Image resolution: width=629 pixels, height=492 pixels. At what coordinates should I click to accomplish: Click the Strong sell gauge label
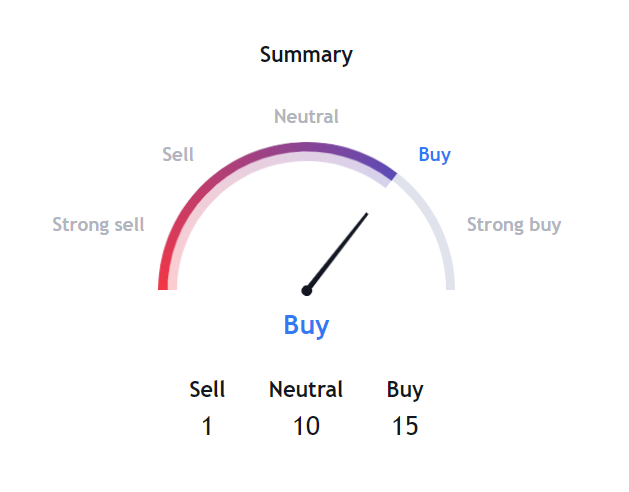(98, 225)
